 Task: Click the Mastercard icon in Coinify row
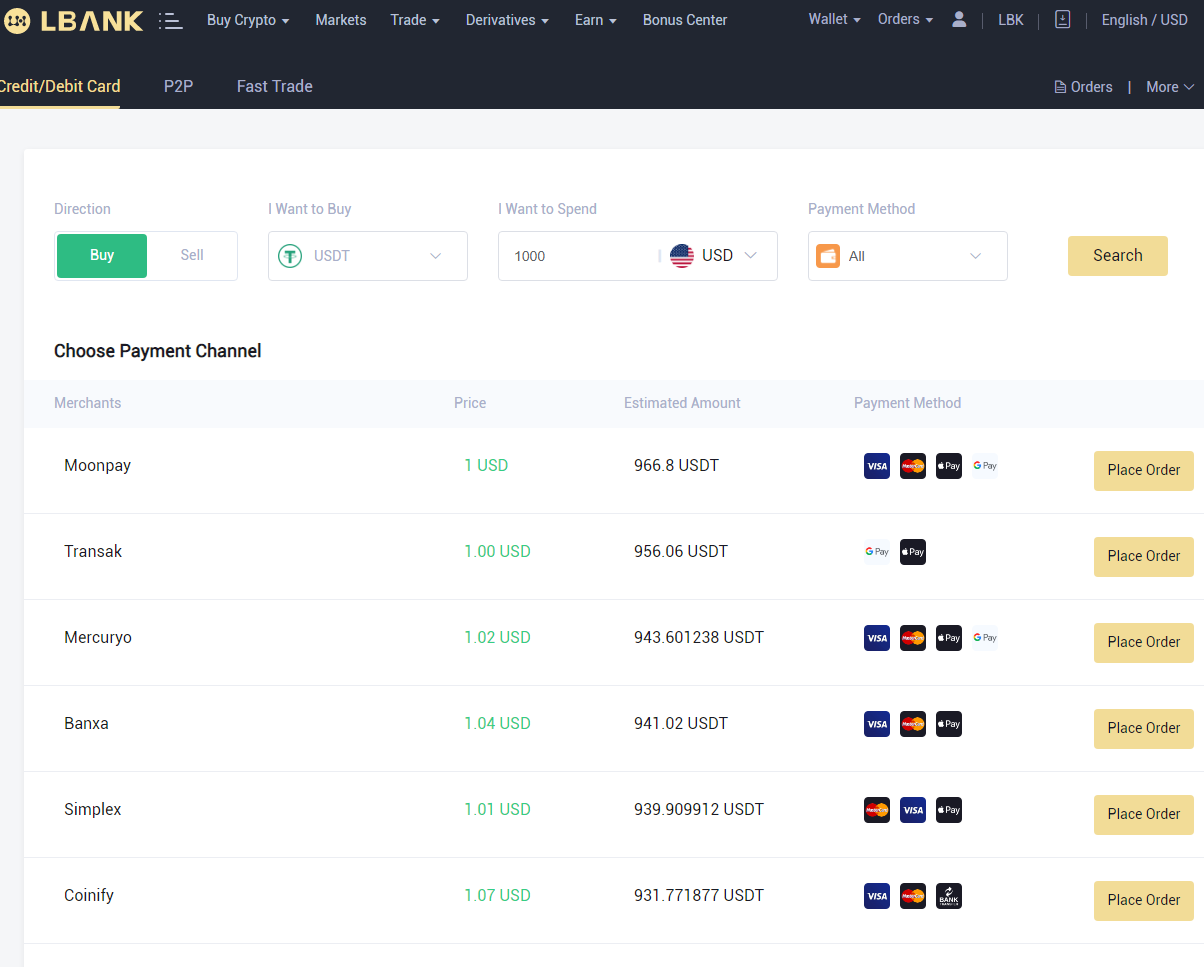[x=913, y=896]
